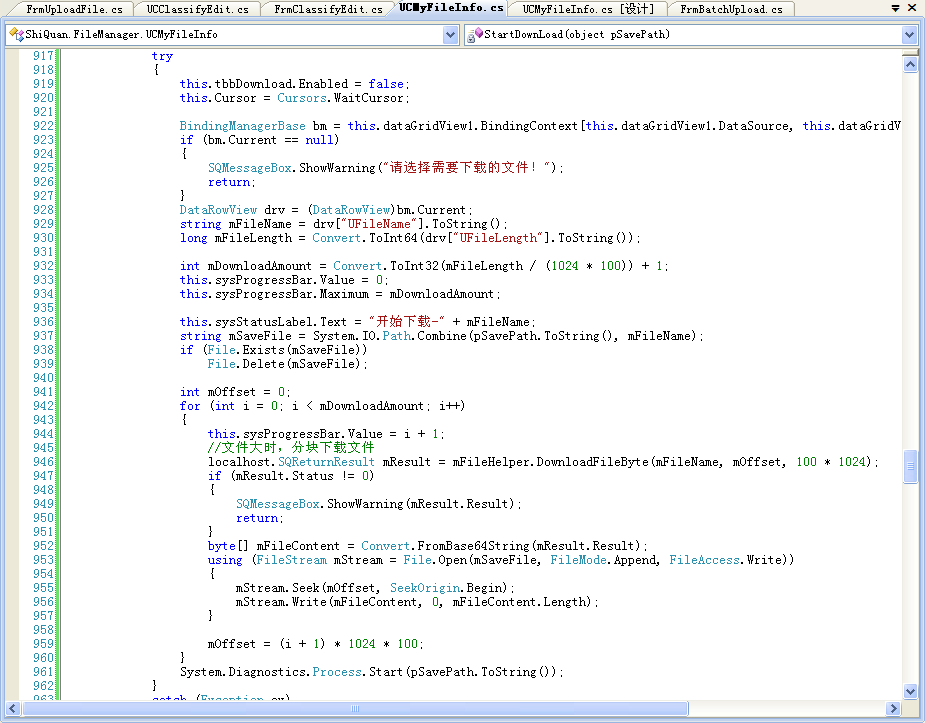Click the "UFileName" string literal
The width and height of the screenshot is (925, 723).
pyautogui.click(x=379, y=224)
